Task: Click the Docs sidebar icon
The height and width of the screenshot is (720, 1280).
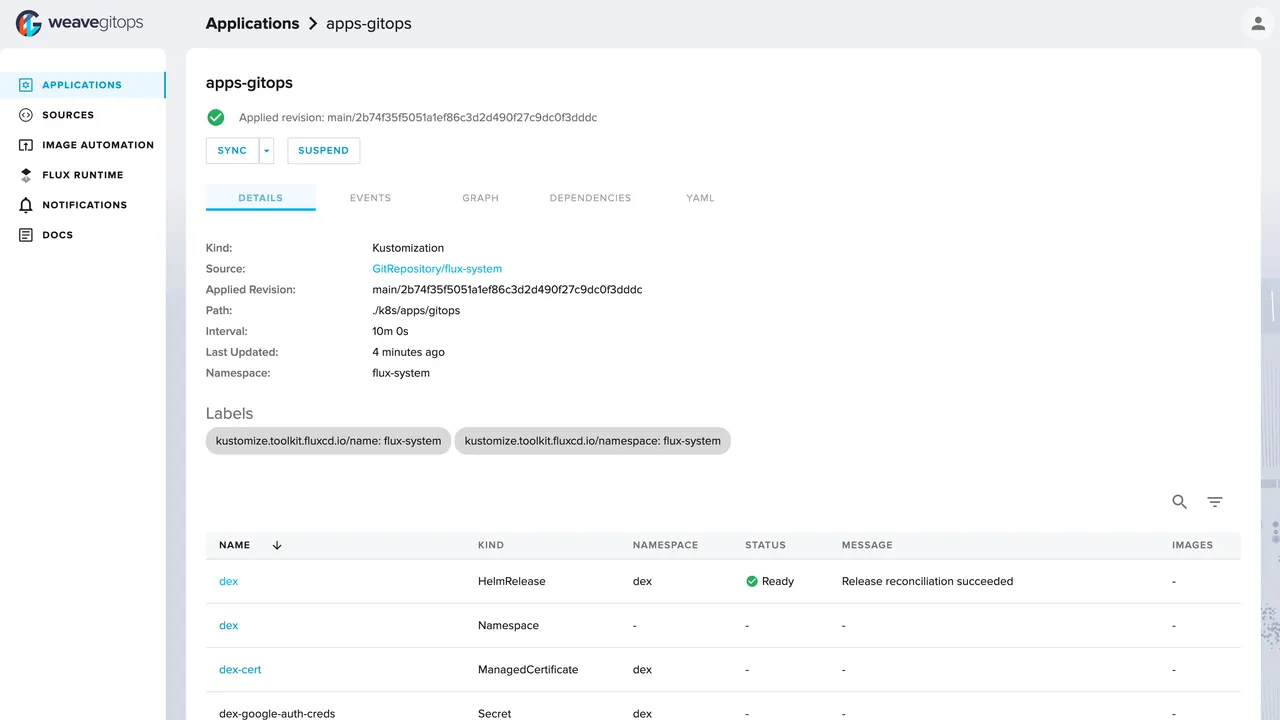Action: (x=26, y=235)
